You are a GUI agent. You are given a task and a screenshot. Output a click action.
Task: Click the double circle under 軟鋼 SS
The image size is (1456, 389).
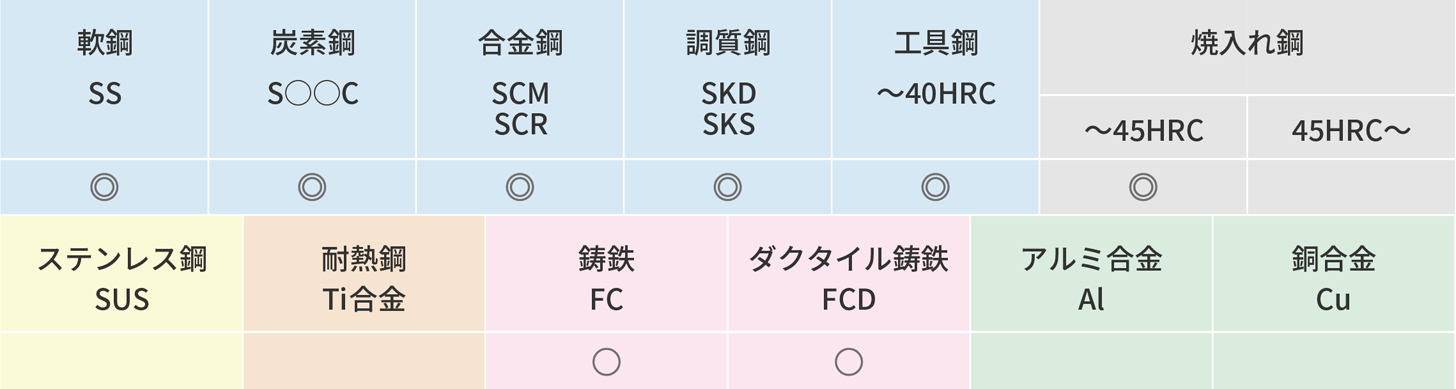point(104,187)
